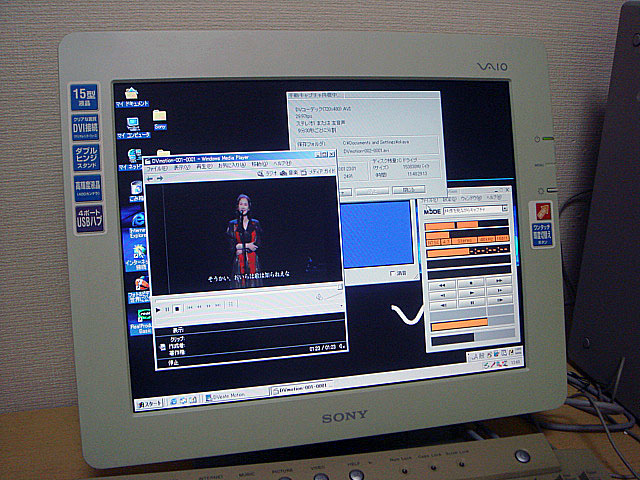Viewport: 640px width, 480px height.
Task: Click blue preview area in monitor window
Action: click(x=378, y=234)
